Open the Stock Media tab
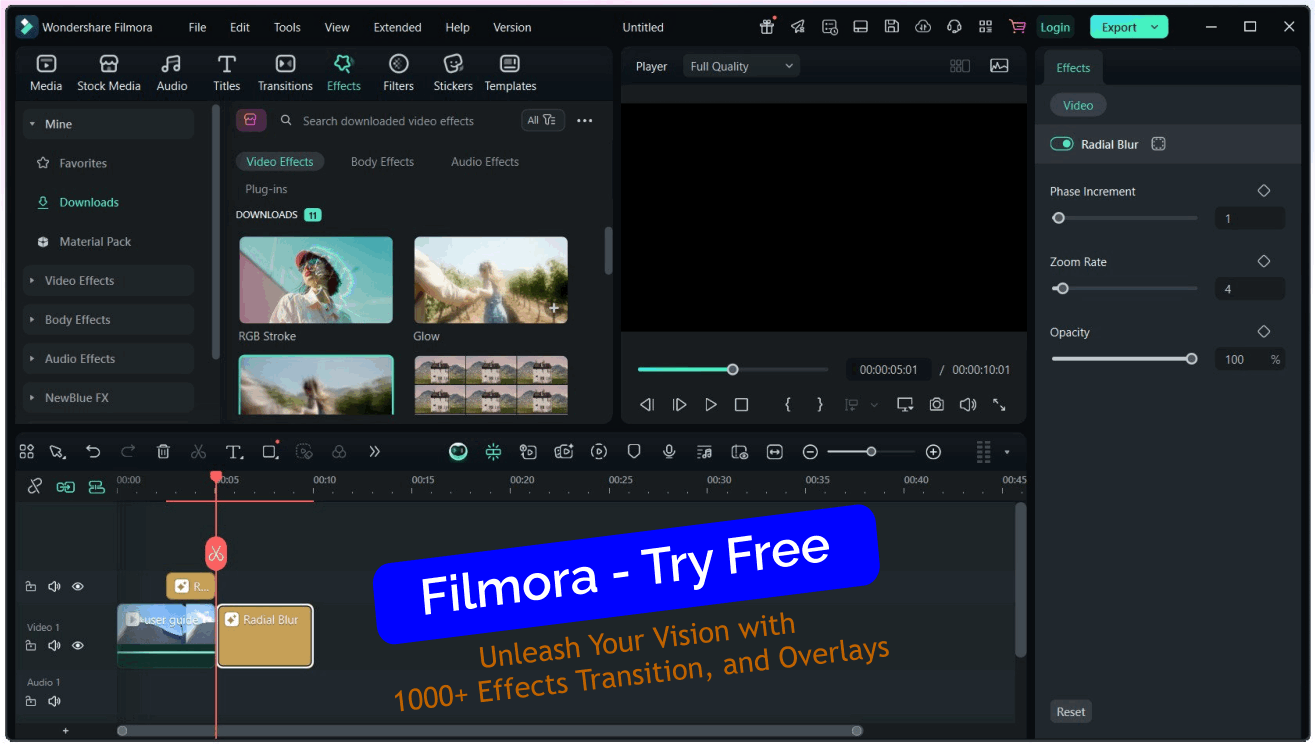The width and height of the screenshot is (1315, 745). point(109,73)
